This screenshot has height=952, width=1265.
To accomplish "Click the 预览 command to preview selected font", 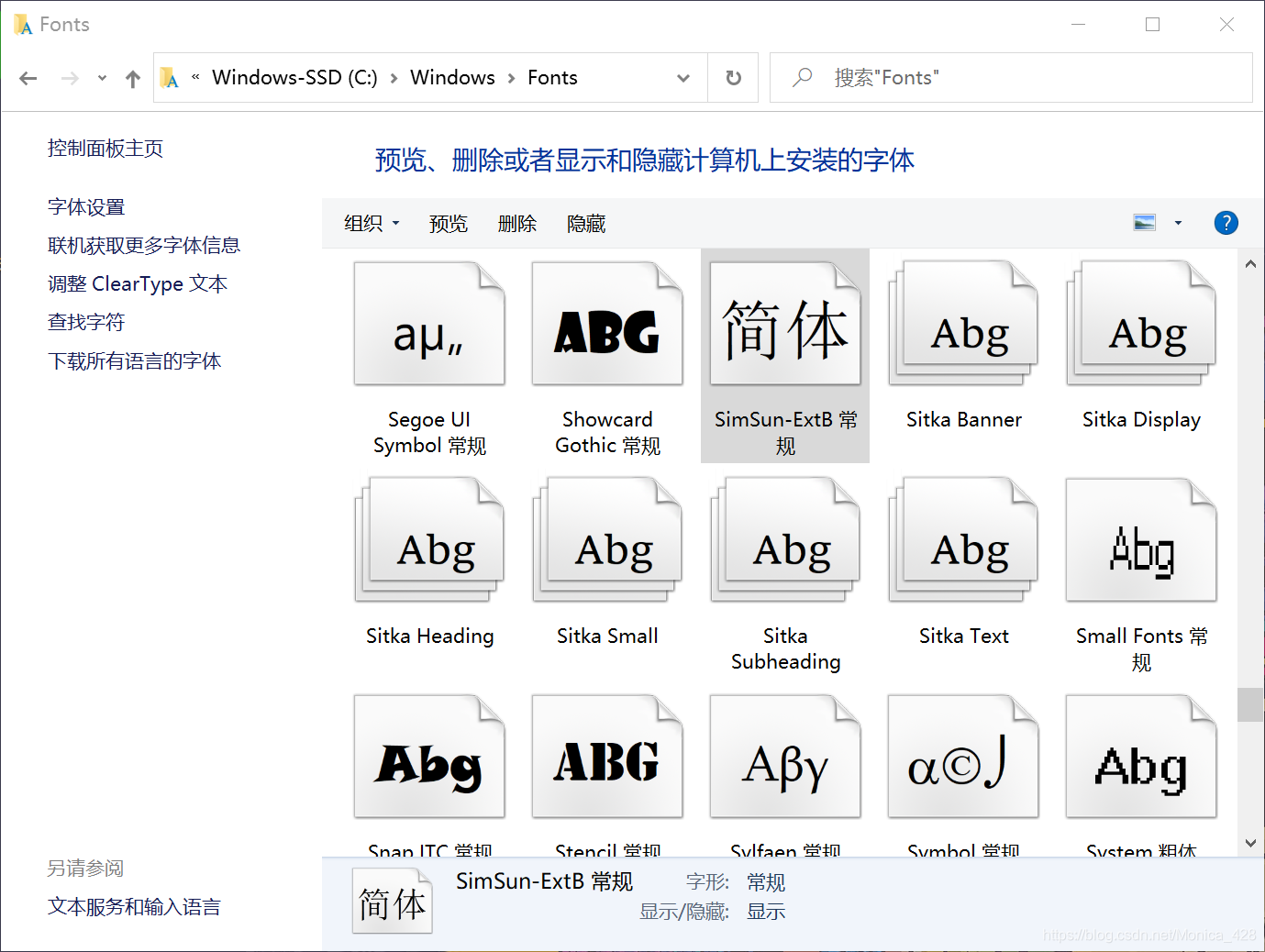I will (449, 223).
